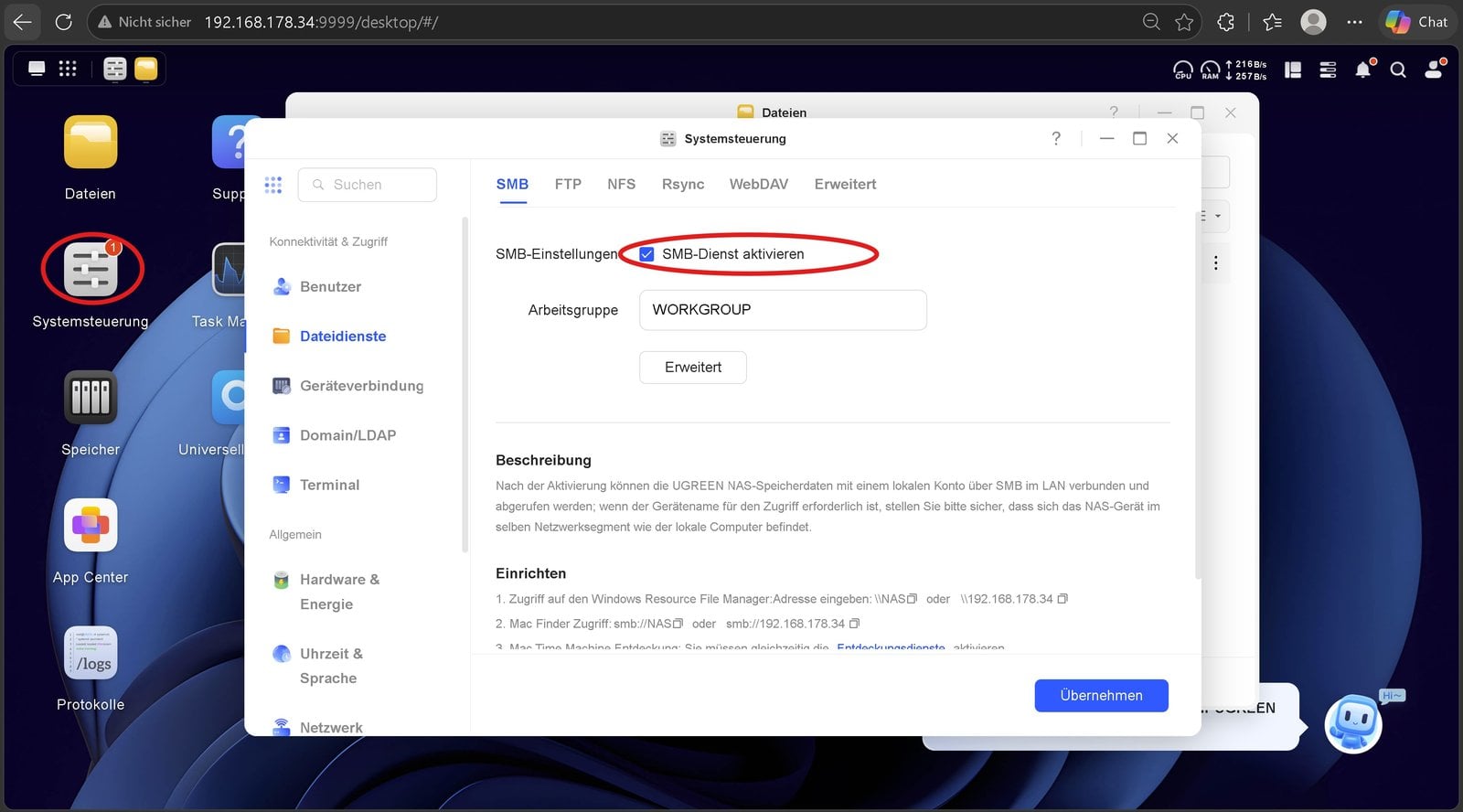Open browser favorites list icon

point(1272,22)
